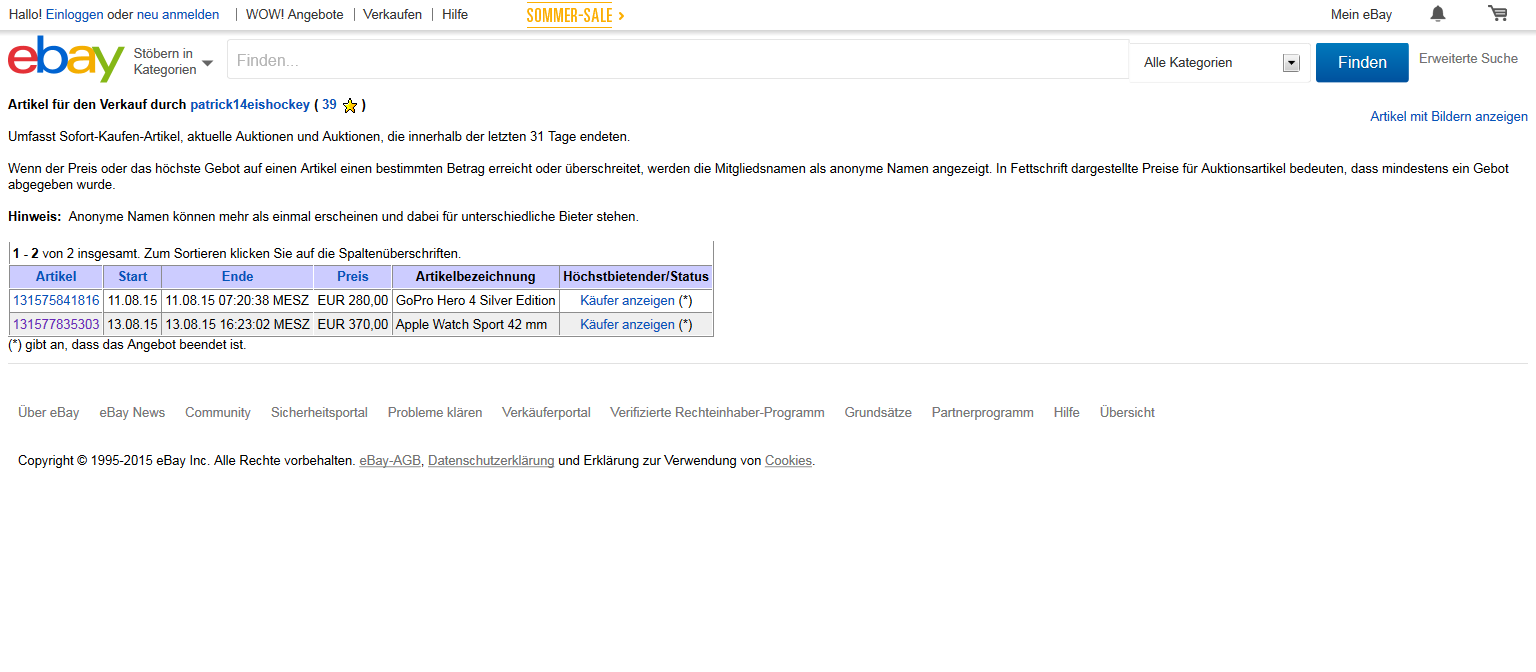Open the Hilfe link in the footer
The width and height of the screenshot is (1536, 672).
(1067, 413)
